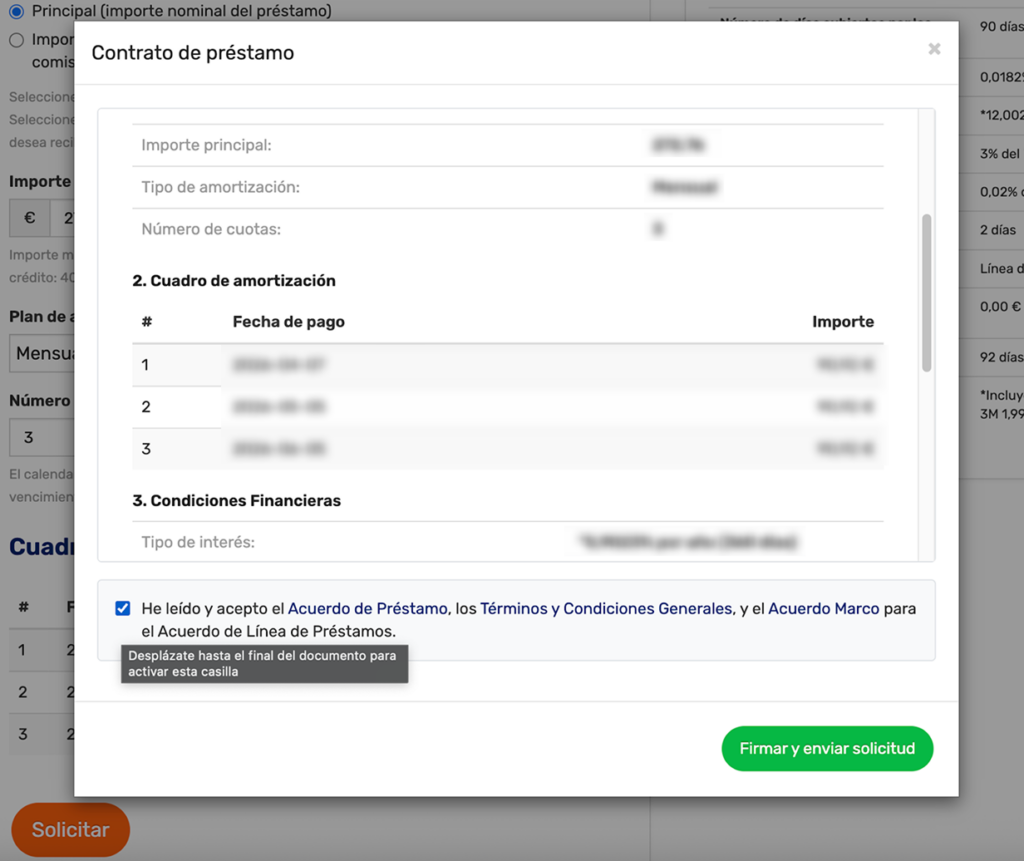Click the 'Fecha de pago' column header
The height and width of the screenshot is (861, 1024).
(288, 322)
